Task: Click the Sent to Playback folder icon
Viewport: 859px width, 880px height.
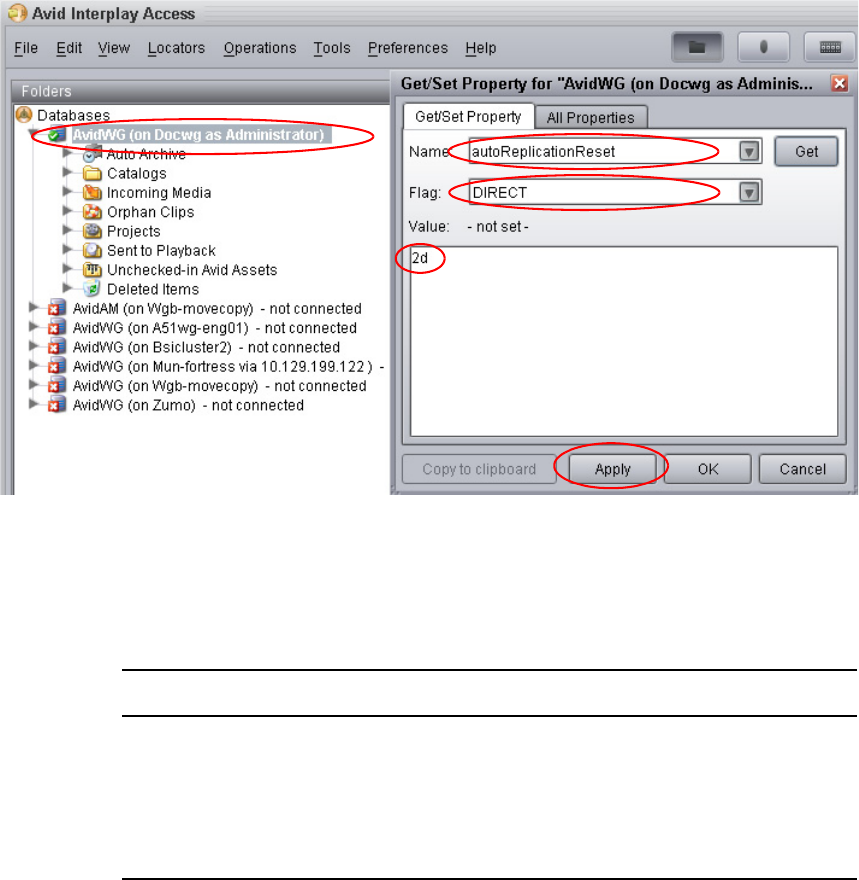Action: point(92,250)
